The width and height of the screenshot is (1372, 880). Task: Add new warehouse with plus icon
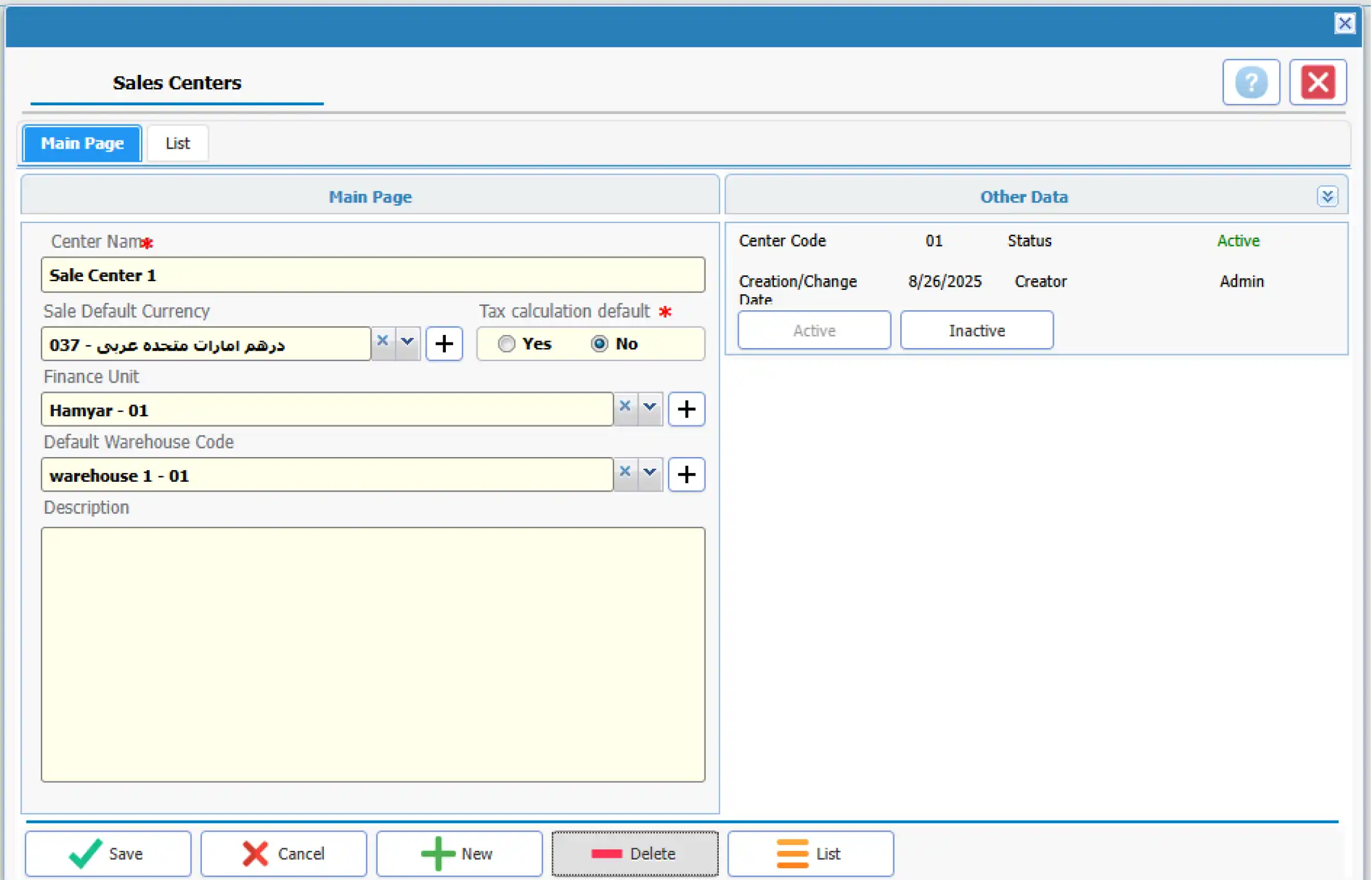tap(686, 474)
